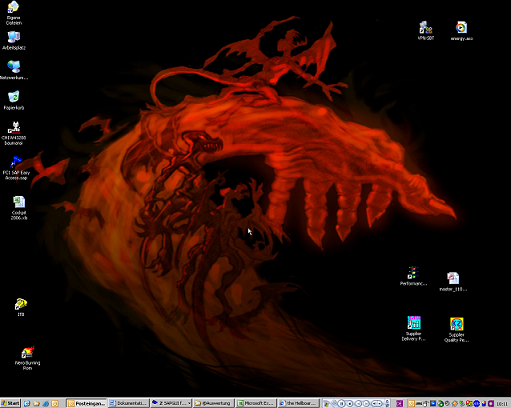Image resolution: width=511 pixels, height=408 pixels.
Task: Click the purple tray icon beside the clock
Action: (491, 404)
